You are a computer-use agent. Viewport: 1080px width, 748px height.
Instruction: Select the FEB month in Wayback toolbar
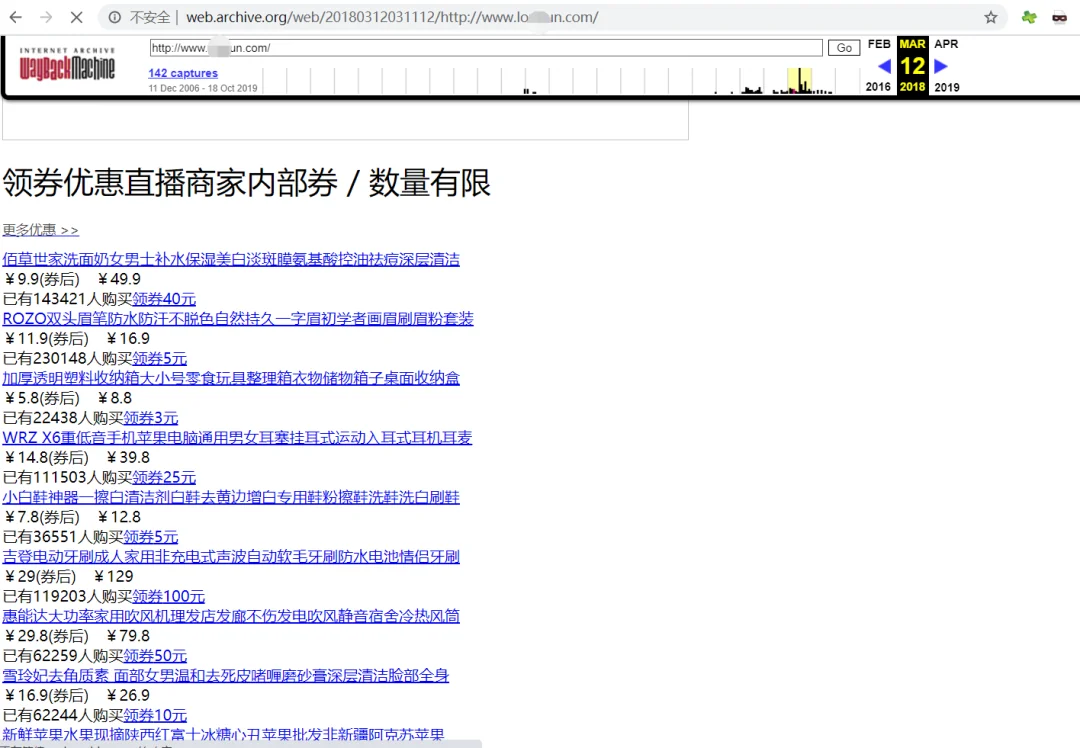coord(879,44)
